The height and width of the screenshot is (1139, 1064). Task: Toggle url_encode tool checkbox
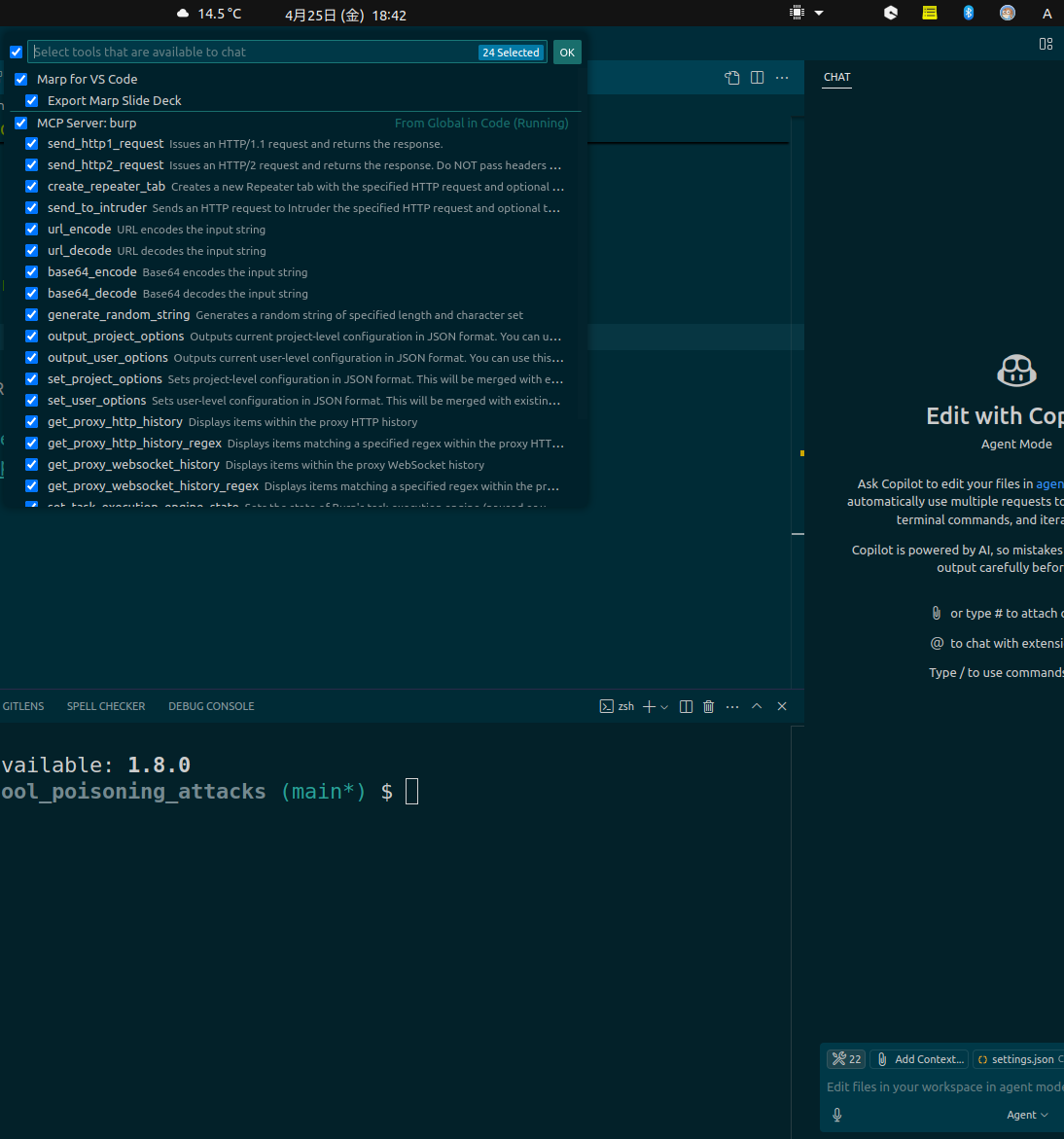(x=32, y=229)
